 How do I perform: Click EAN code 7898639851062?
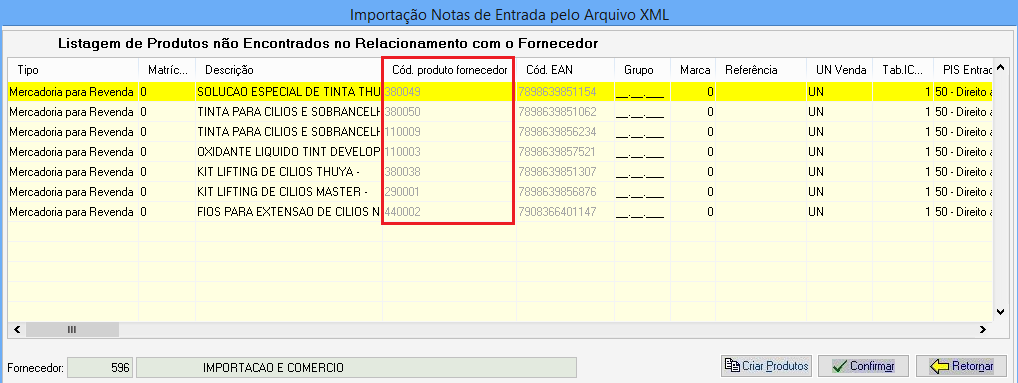[557, 112]
